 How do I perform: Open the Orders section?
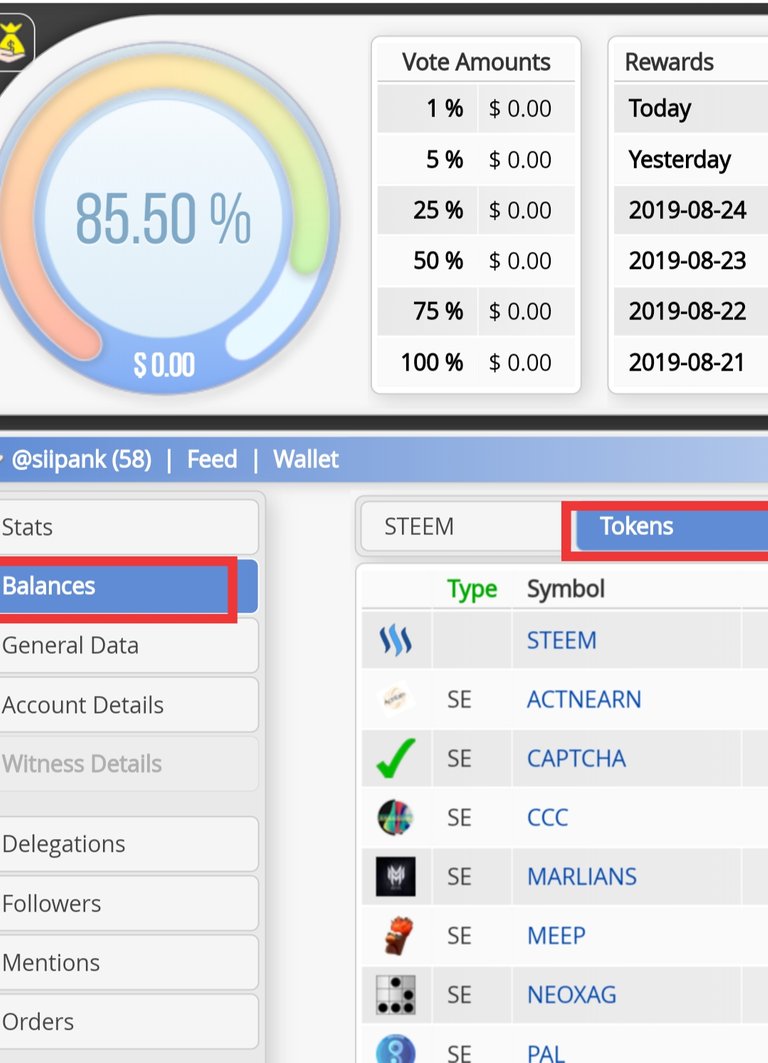tap(129, 1022)
